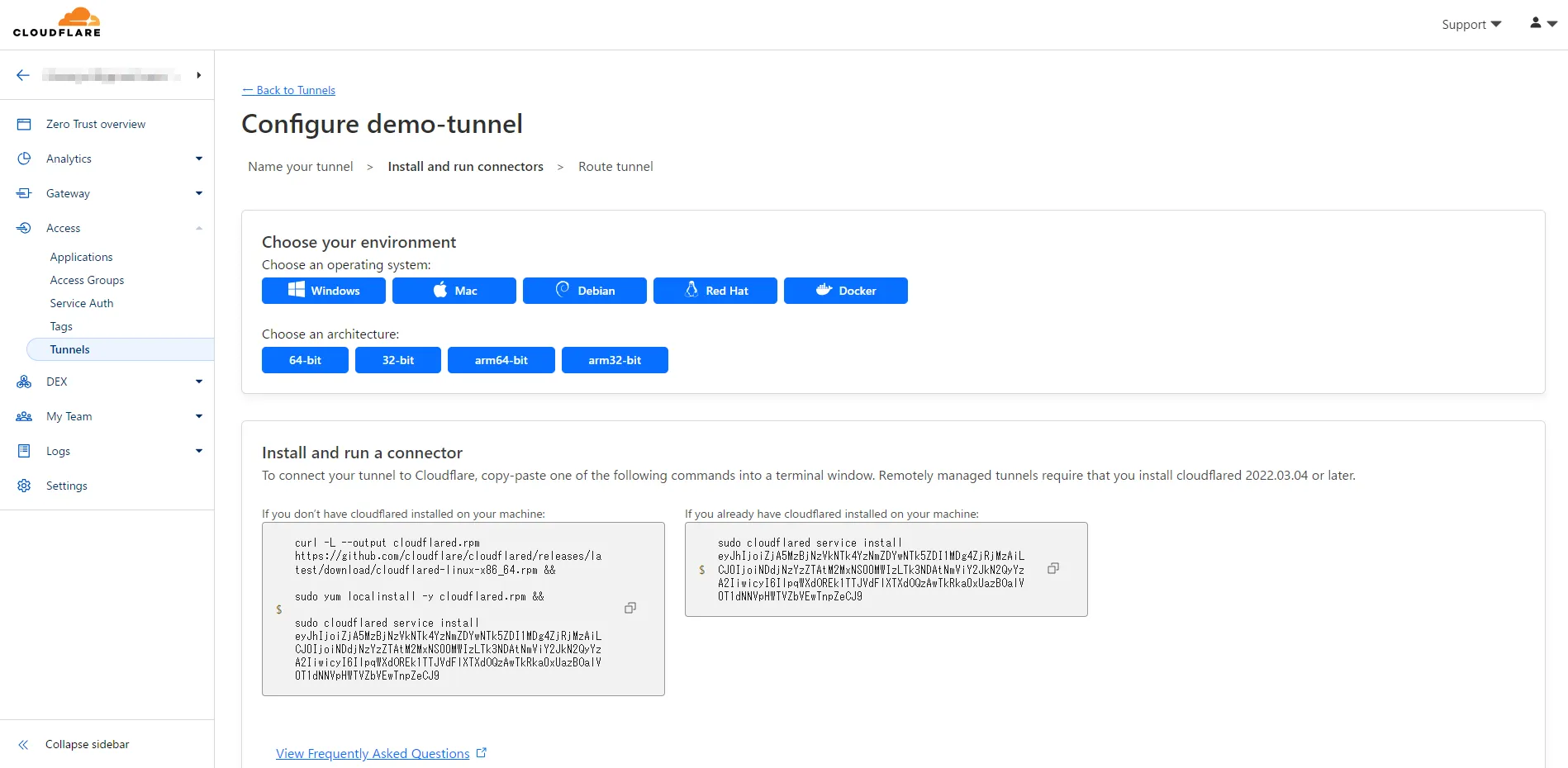The image size is (1568, 768).
Task: Open the Support dropdown
Action: 1471,25
